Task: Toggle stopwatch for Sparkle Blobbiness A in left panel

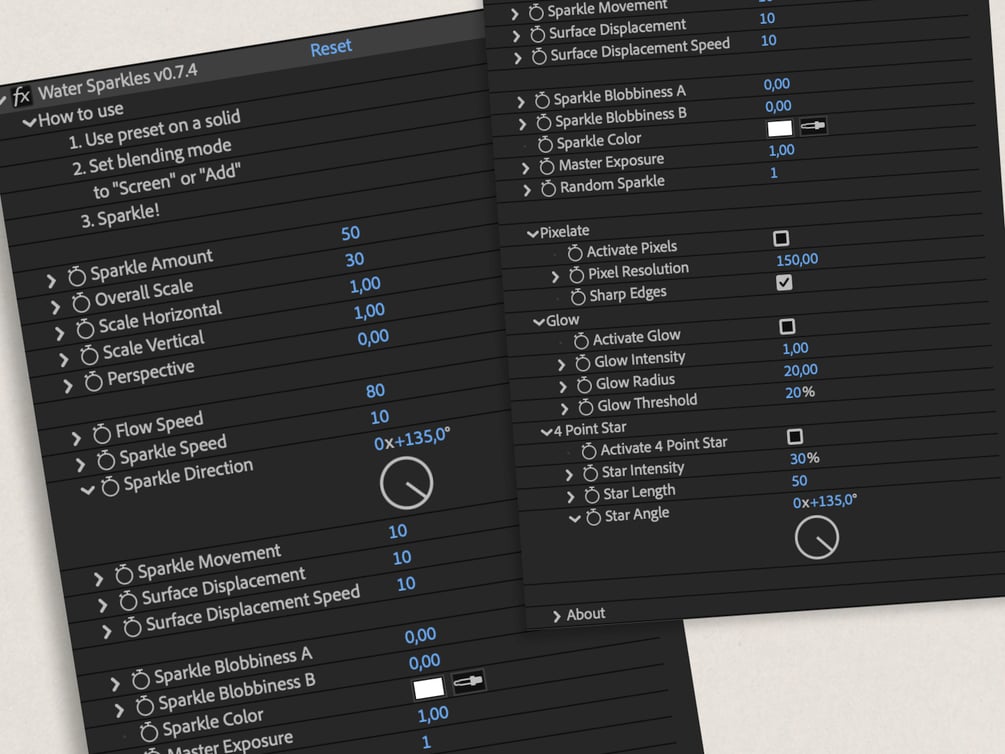Action: pos(140,679)
